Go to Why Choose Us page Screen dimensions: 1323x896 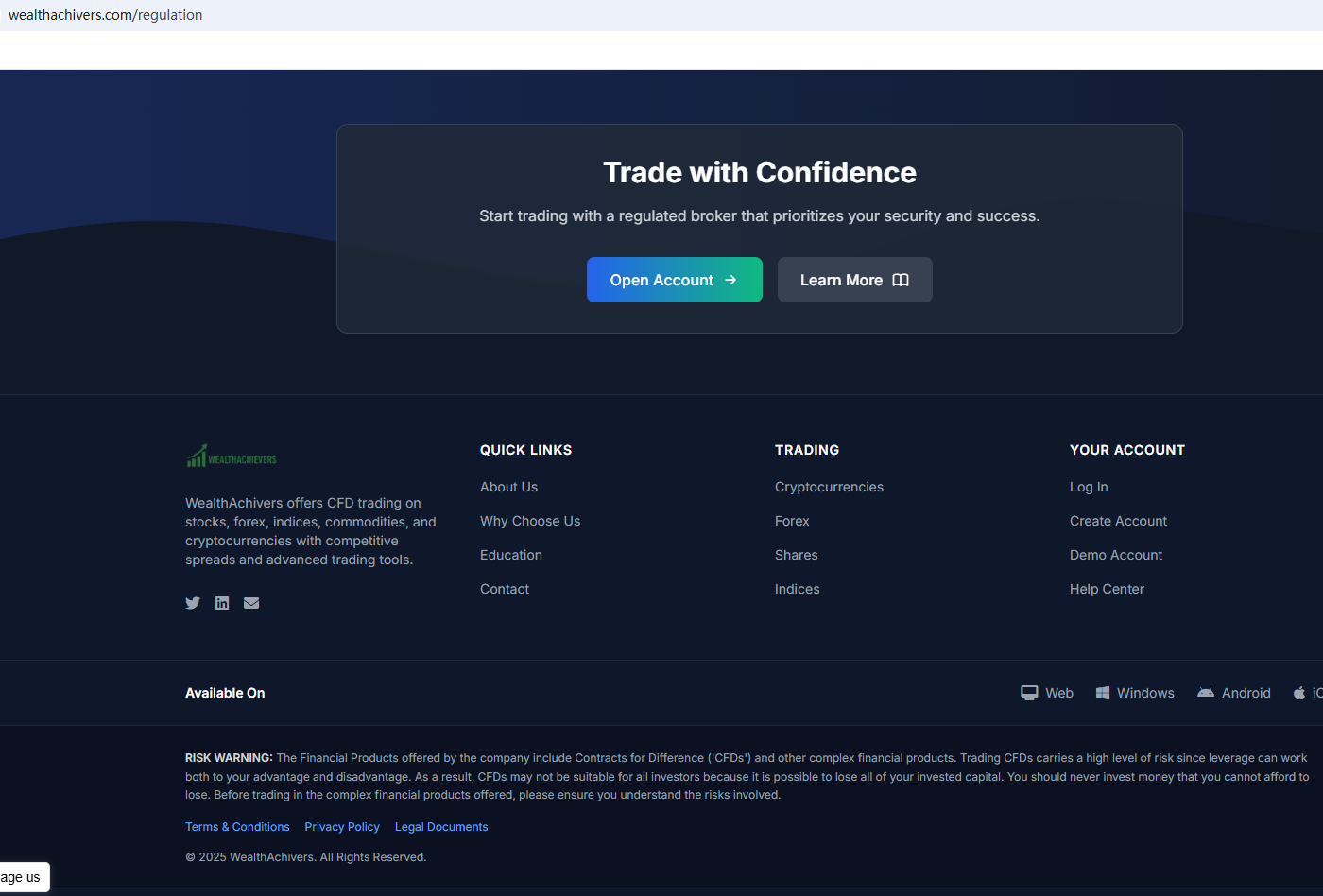[x=530, y=521]
